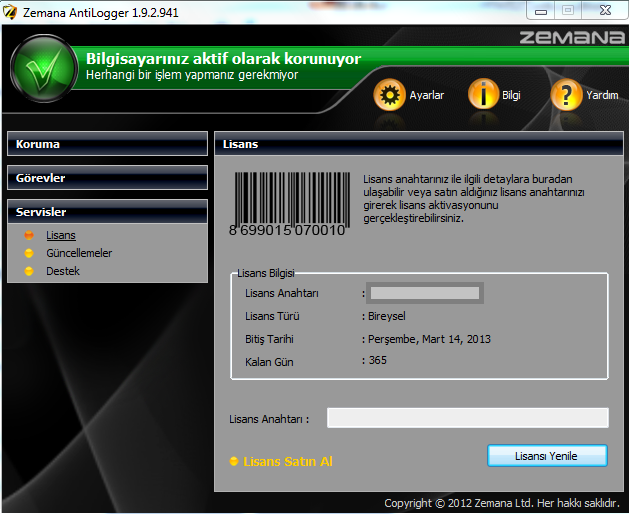Click the 'Bitiş Tarihi' label
This screenshot has height=514, width=629.
pos(269,339)
